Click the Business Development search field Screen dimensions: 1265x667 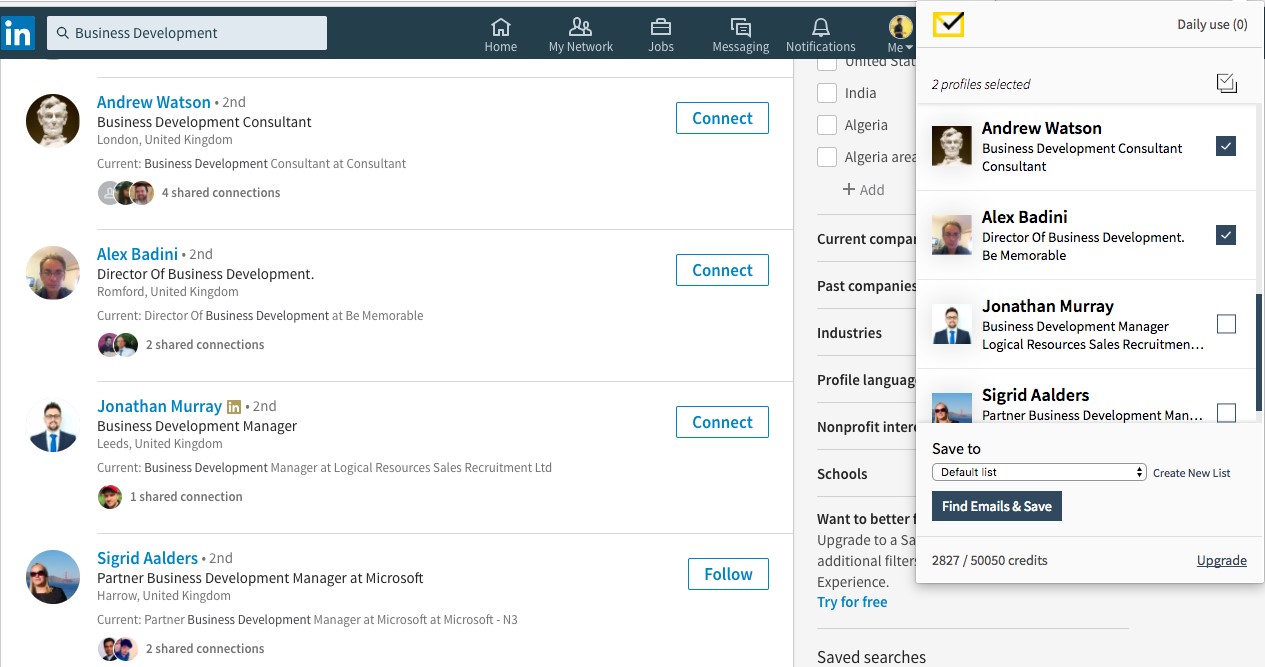187,33
